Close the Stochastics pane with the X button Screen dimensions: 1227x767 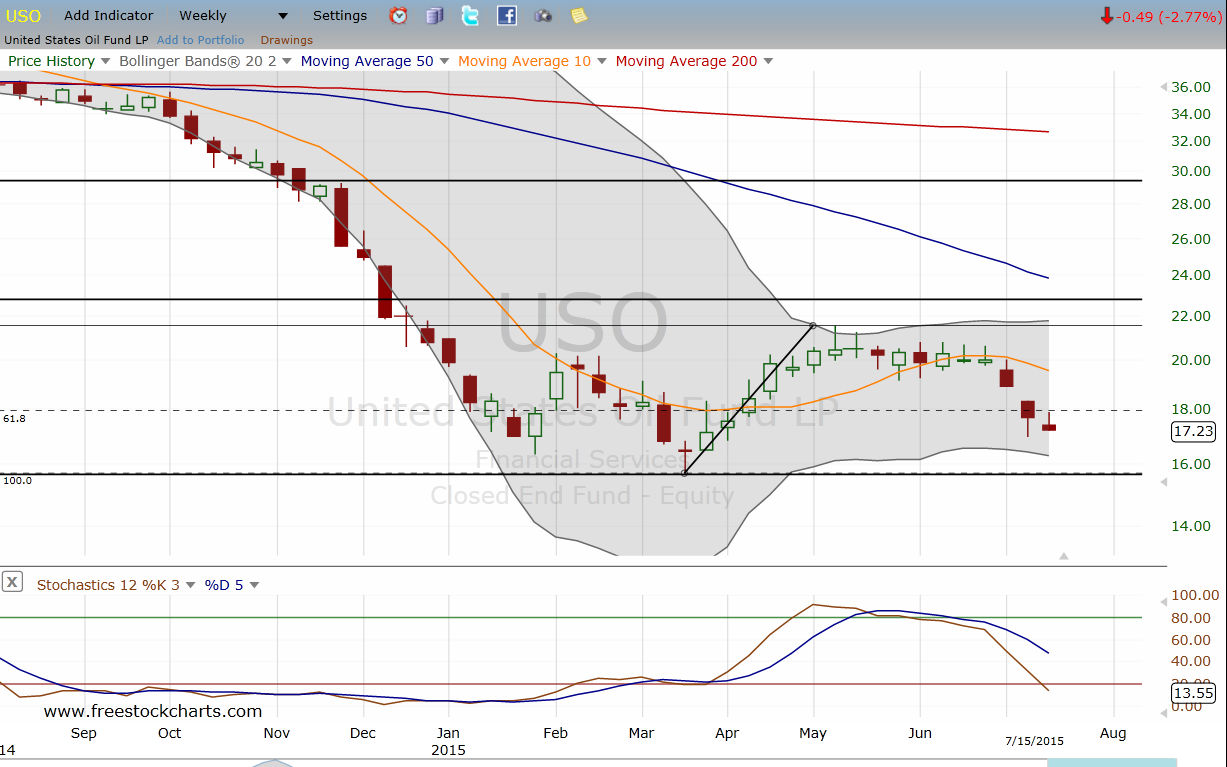tap(12, 582)
